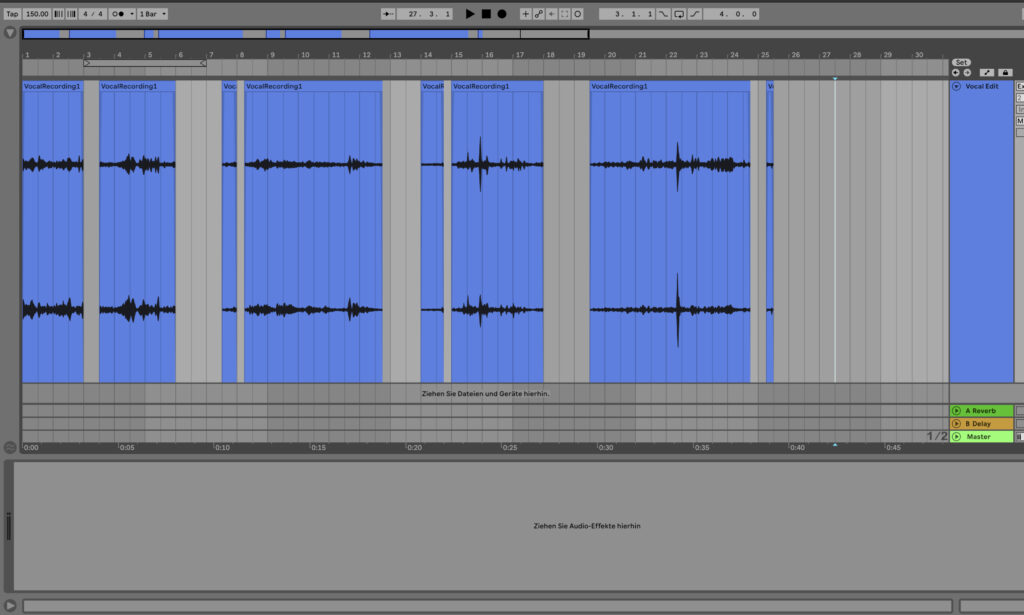Select the loop length field 4. 0. 0
This screenshot has height=615, width=1024.
point(731,14)
